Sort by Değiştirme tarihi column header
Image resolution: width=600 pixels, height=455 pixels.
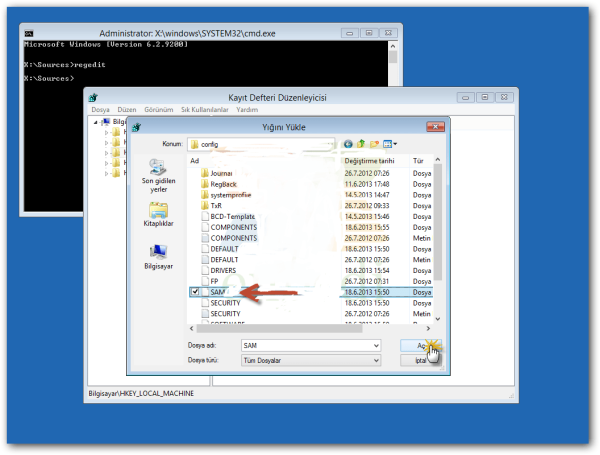(x=369, y=161)
